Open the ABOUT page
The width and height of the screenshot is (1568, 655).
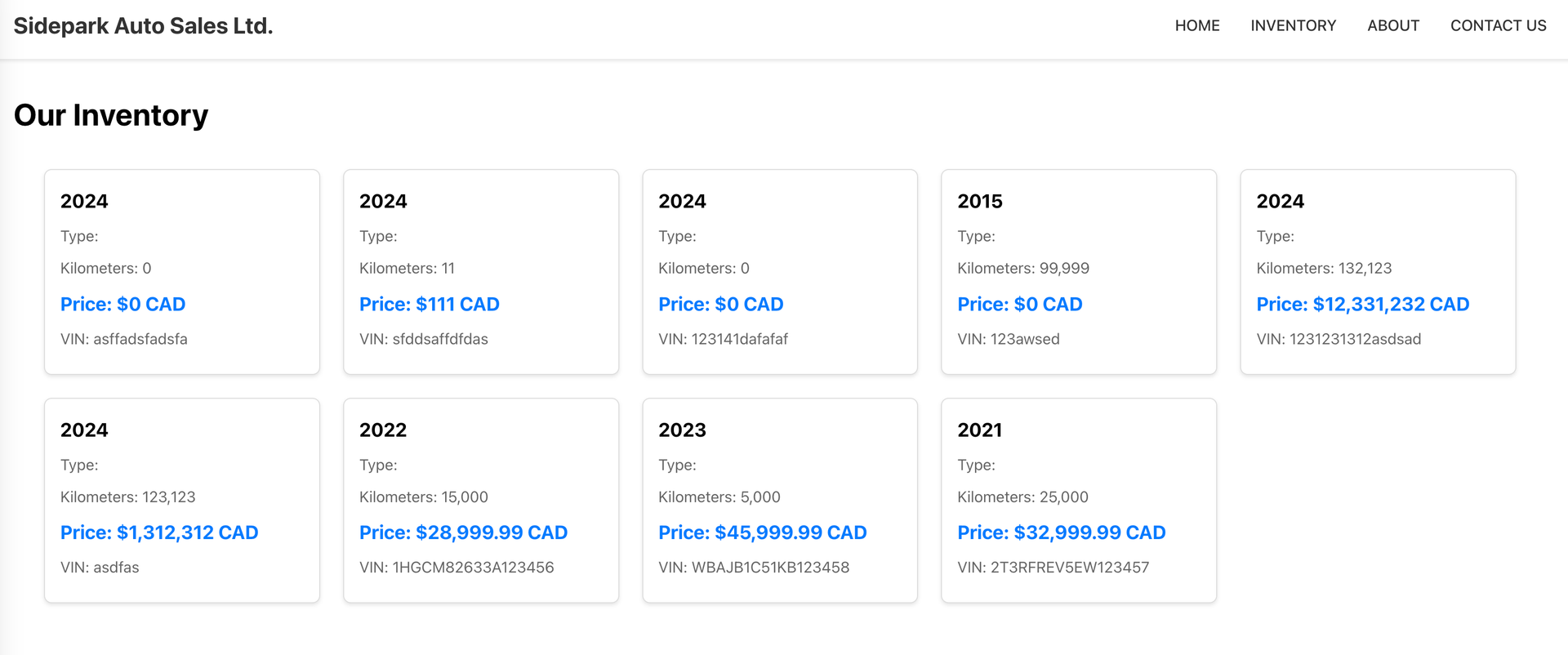click(x=1393, y=26)
